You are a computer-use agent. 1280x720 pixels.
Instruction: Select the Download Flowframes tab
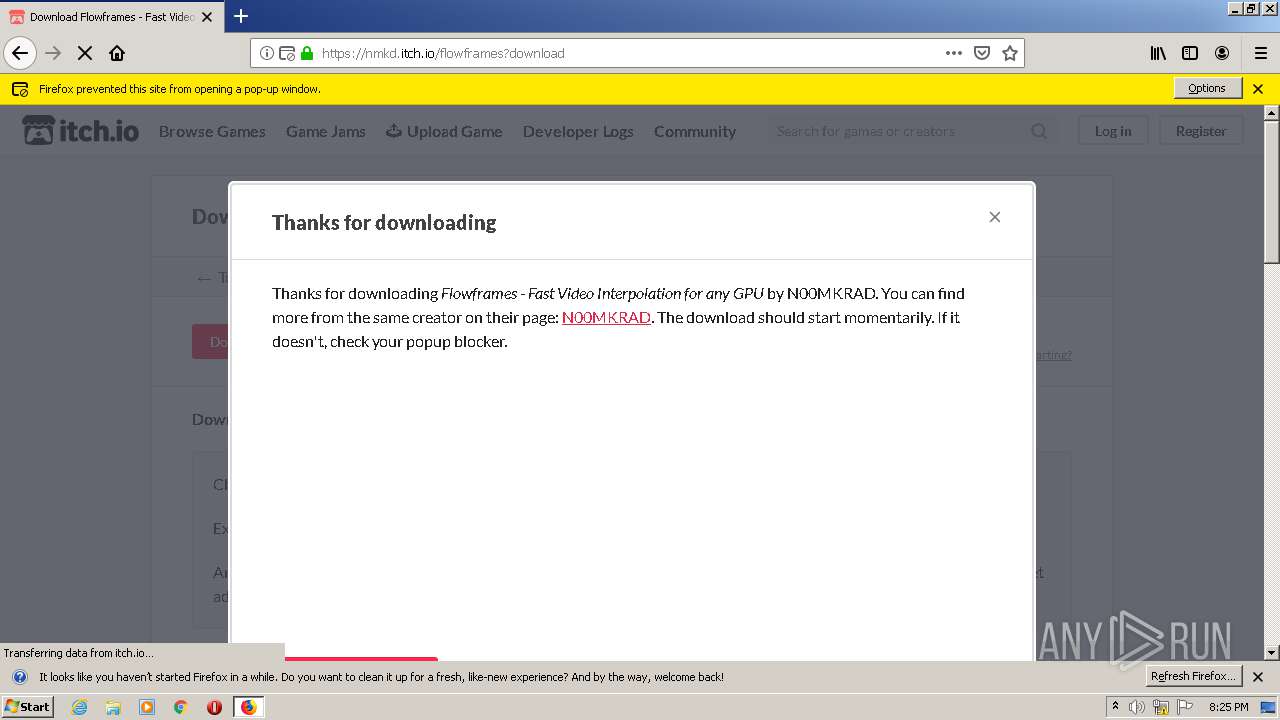point(111,17)
